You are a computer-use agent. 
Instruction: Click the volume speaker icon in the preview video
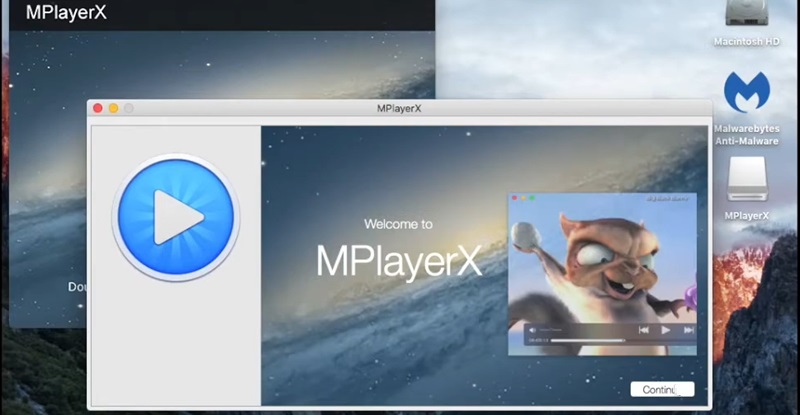533,330
